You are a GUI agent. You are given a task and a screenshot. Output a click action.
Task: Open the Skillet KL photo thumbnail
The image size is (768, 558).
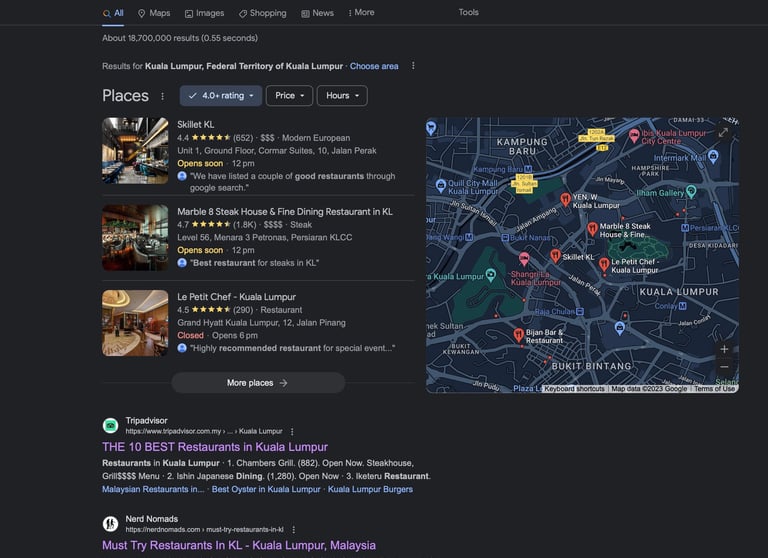(x=135, y=150)
